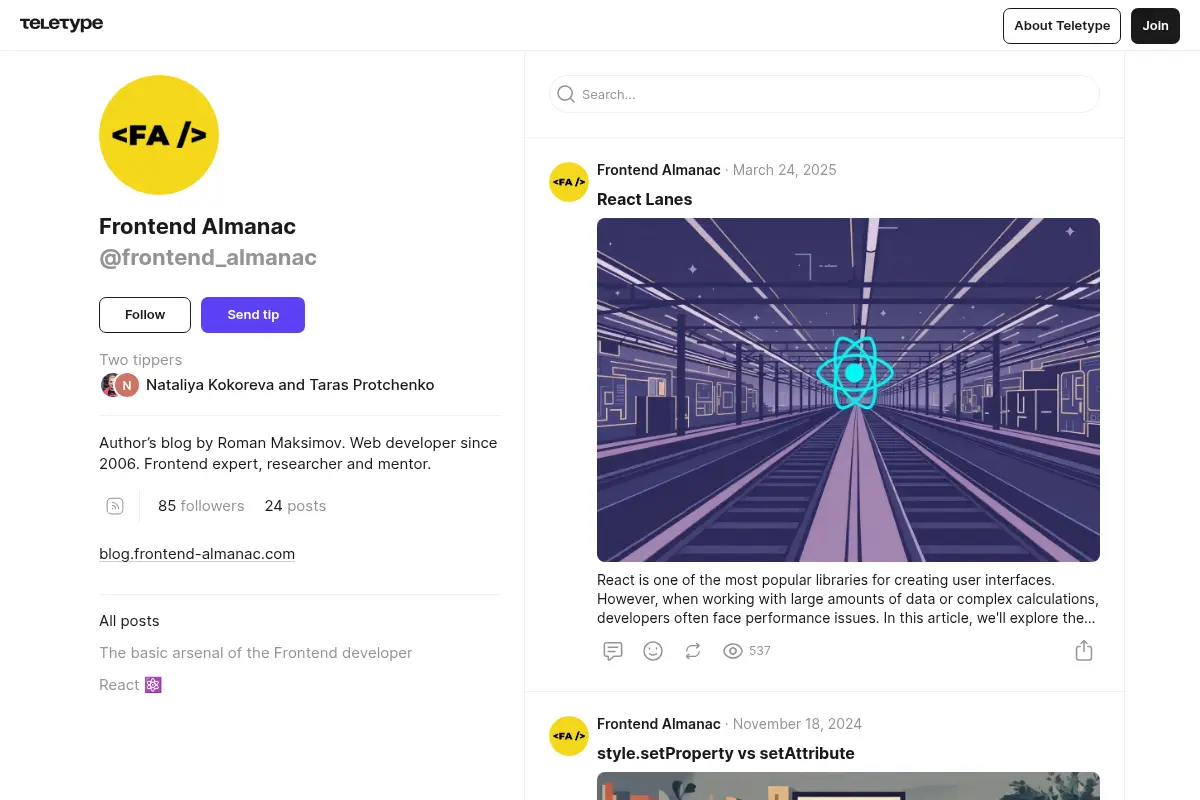This screenshot has width=1200, height=800.
Task: Add emoji reaction to React Lanes
Action: 653,651
